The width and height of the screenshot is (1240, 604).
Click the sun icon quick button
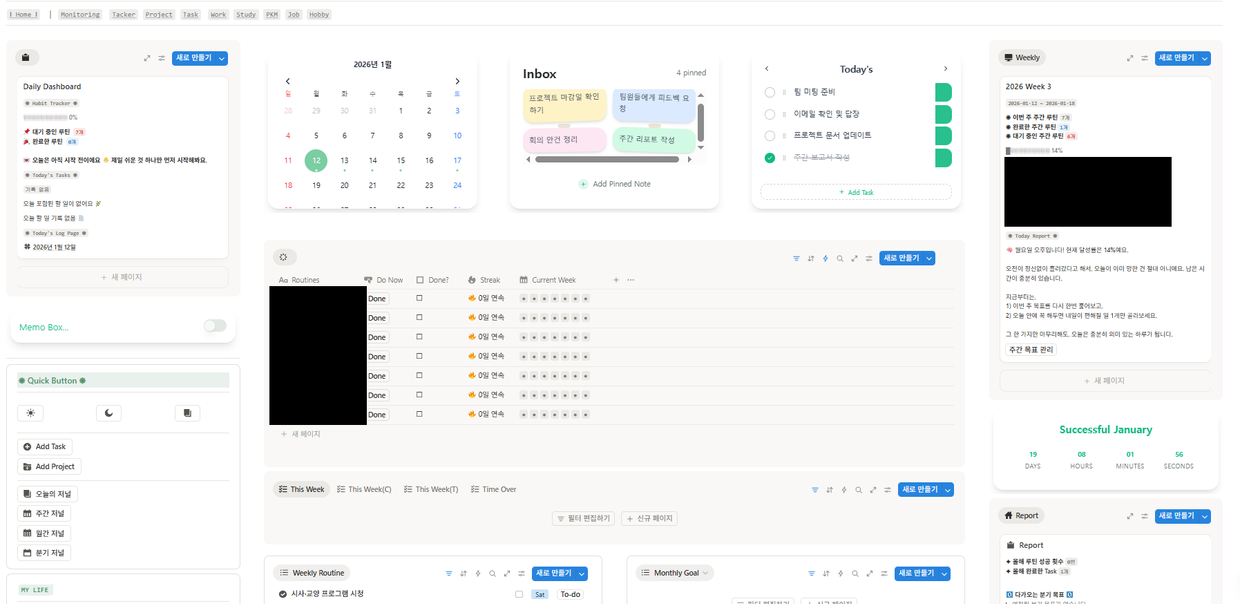(30, 413)
